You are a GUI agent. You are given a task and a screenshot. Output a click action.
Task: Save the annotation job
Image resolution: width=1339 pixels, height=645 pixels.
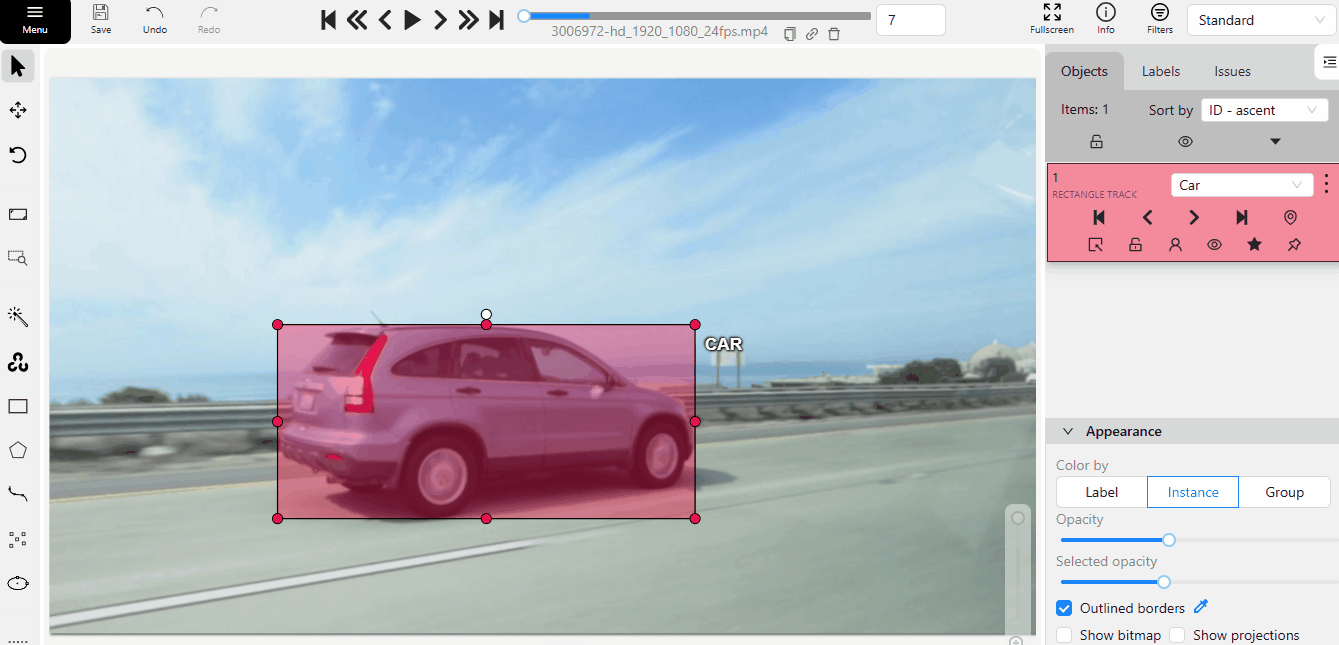[x=101, y=19]
